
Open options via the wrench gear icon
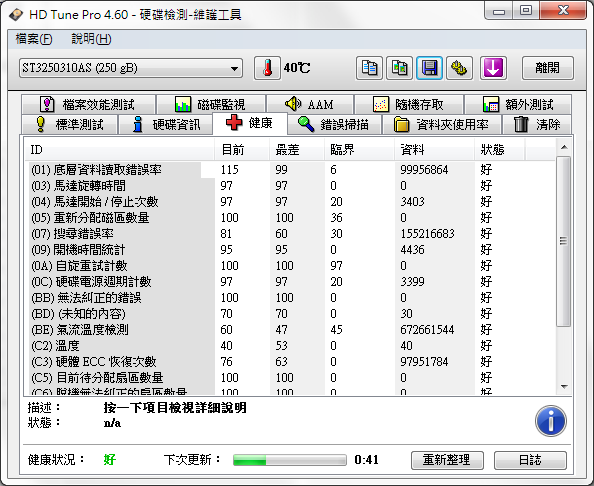pos(459,68)
